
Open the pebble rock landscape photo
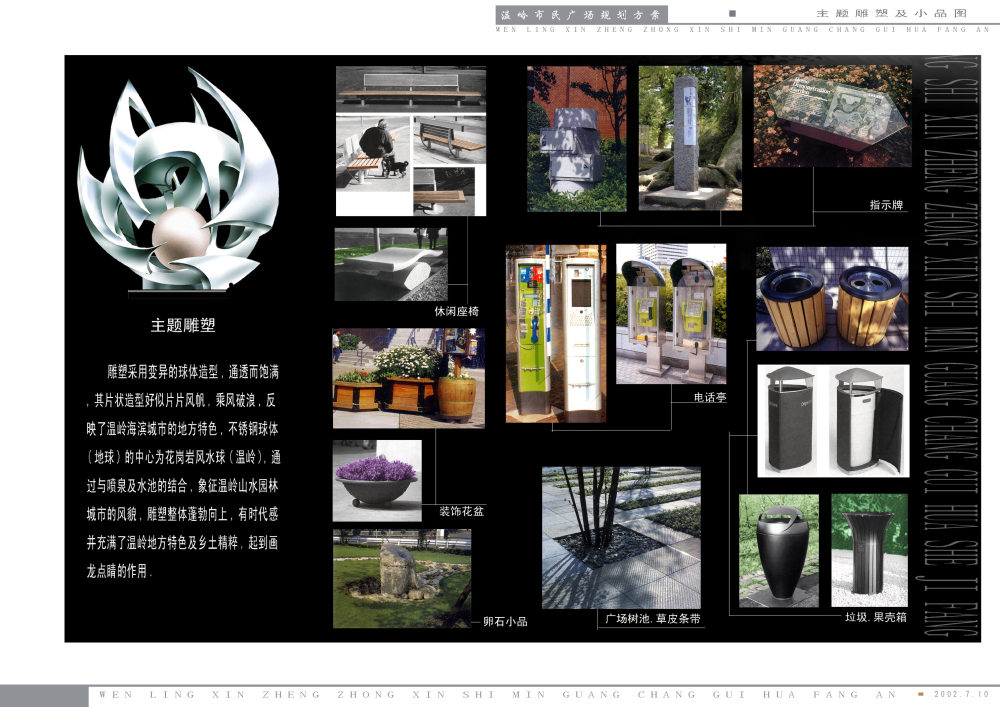[401, 578]
